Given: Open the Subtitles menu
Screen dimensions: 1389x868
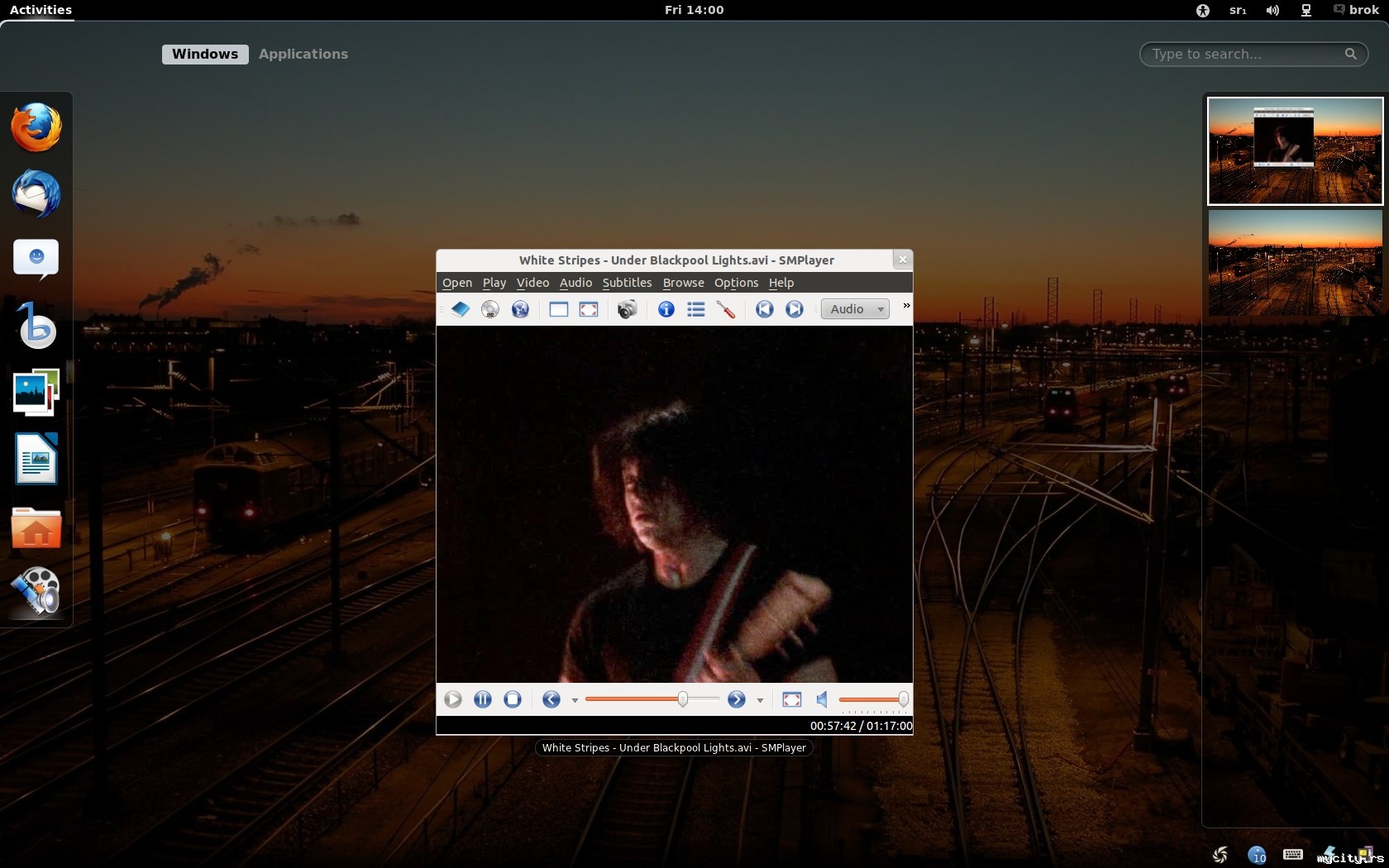Looking at the screenshot, I should [x=627, y=283].
